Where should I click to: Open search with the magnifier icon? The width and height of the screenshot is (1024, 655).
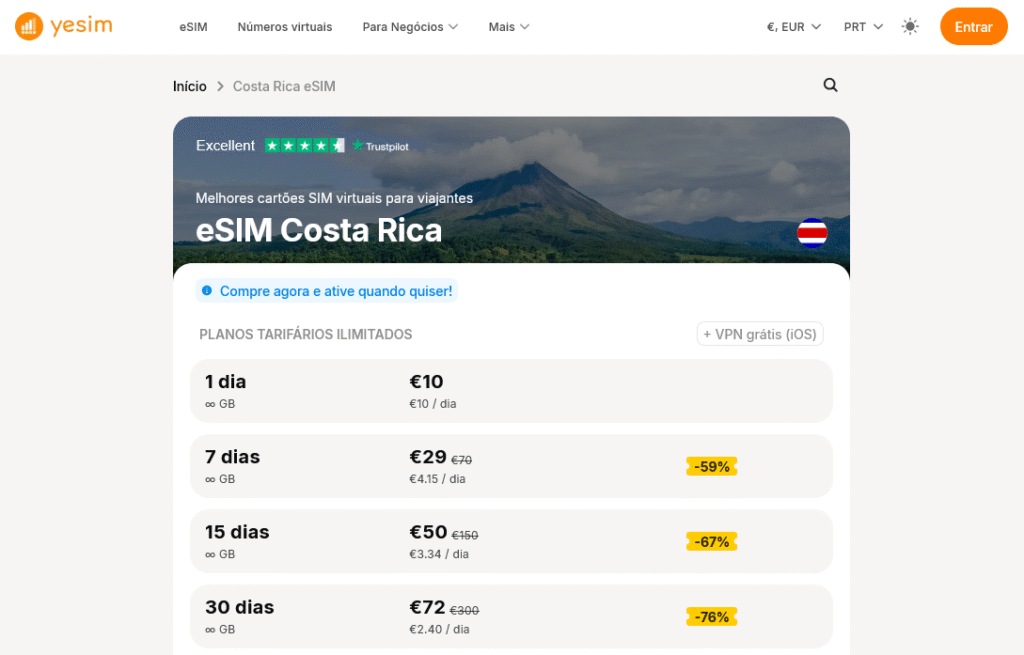click(830, 85)
